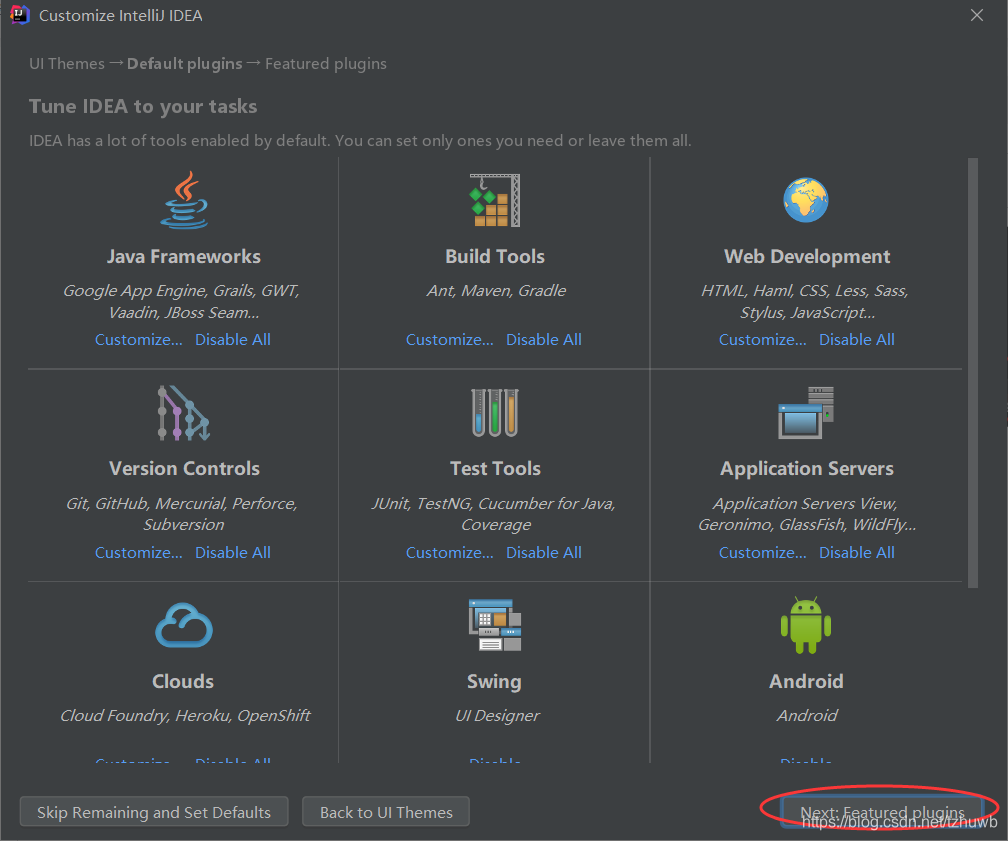
Task: Click the Clouds heading
Action: point(183,682)
